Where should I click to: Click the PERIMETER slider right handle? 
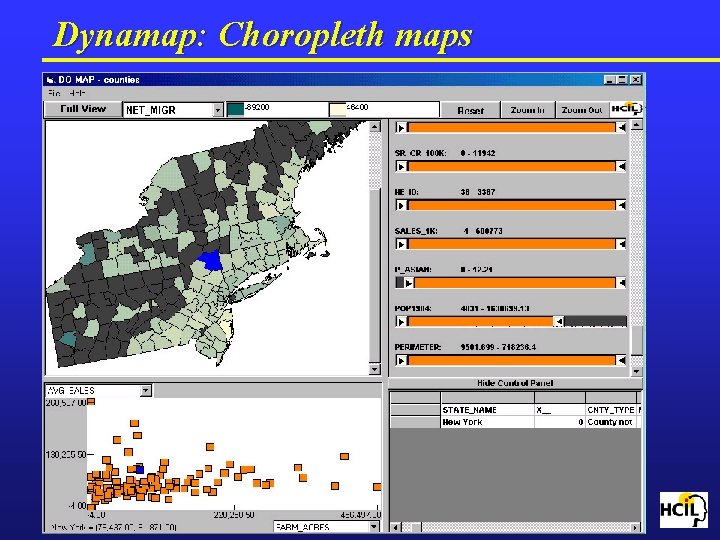click(621, 360)
